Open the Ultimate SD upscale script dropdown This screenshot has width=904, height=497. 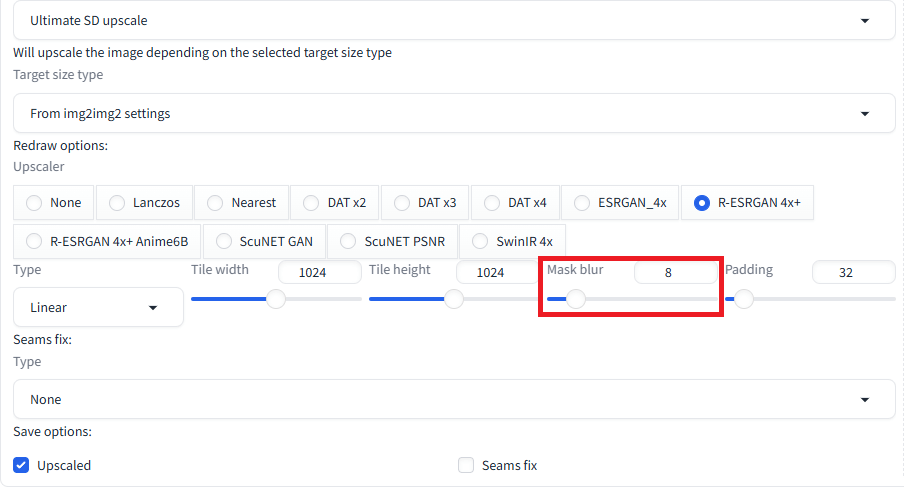pos(454,21)
